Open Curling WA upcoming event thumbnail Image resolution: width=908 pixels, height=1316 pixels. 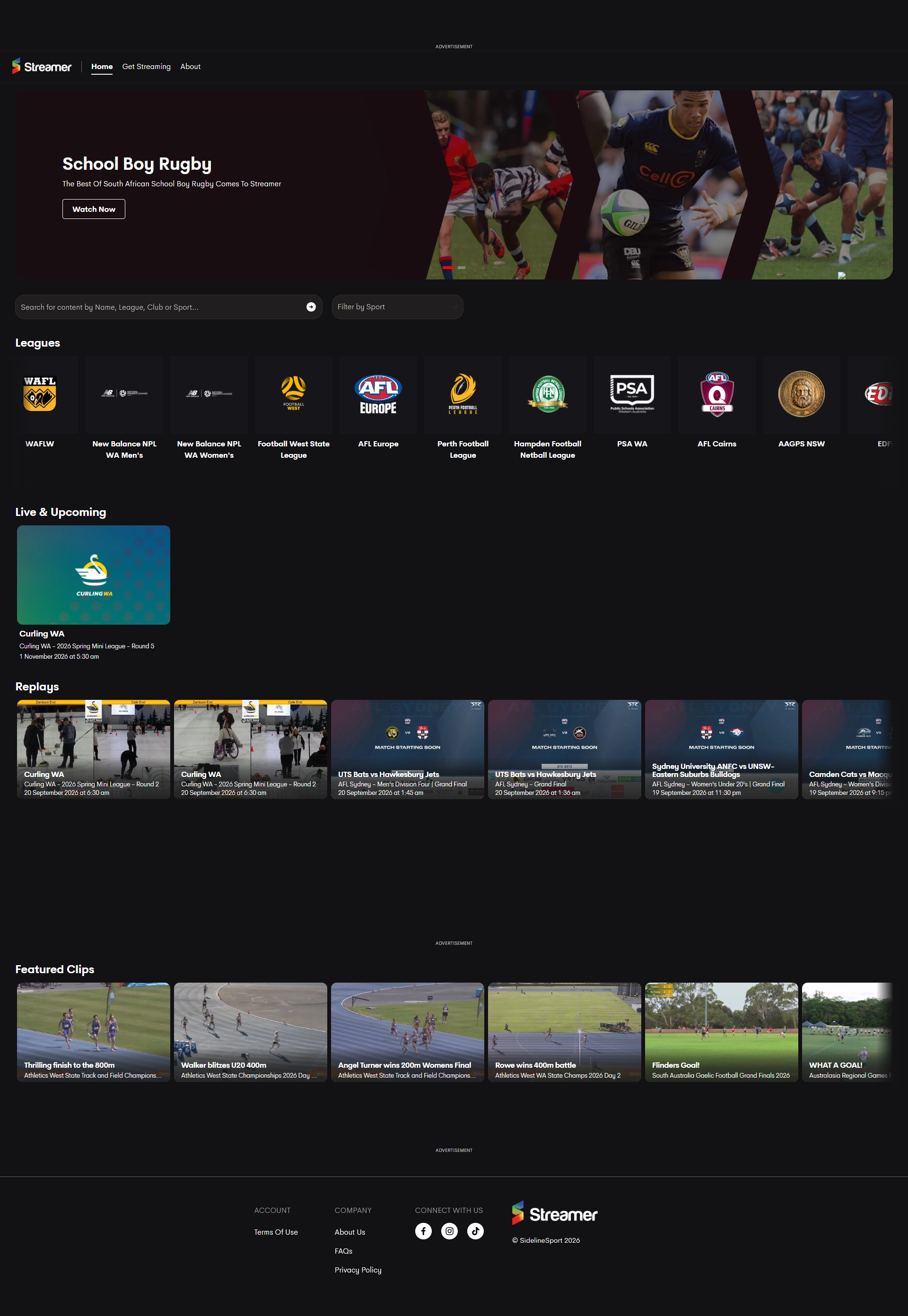click(93, 575)
